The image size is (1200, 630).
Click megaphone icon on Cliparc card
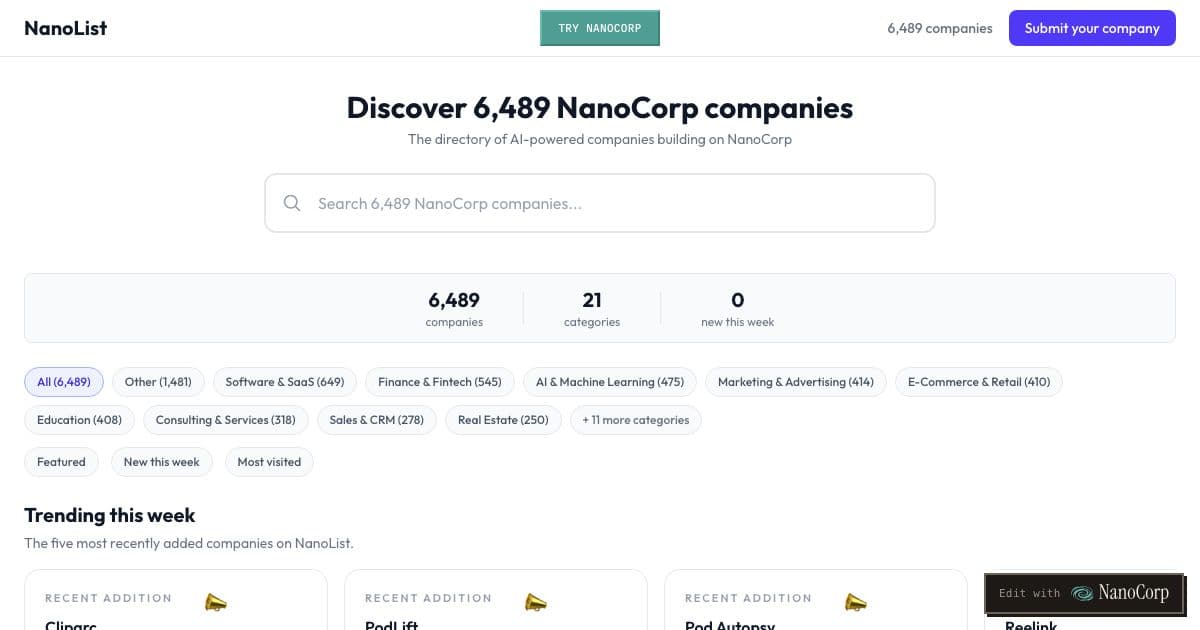[x=216, y=602]
